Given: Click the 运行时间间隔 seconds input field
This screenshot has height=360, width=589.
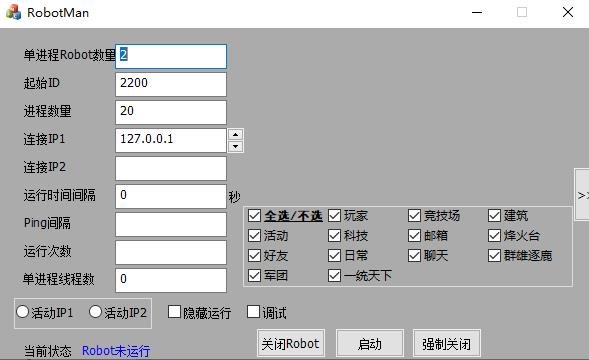Looking at the screenshot, I should (171, 196).
